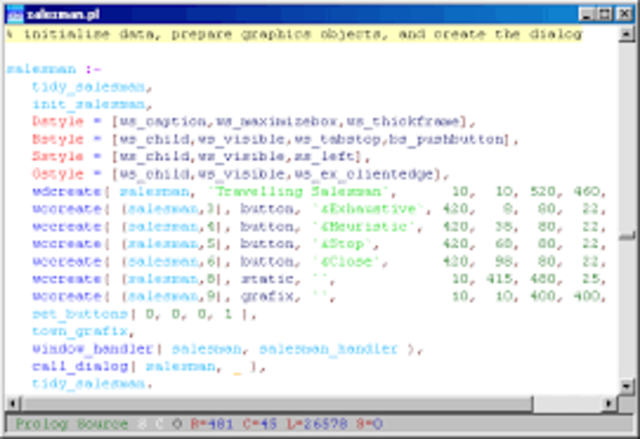Minimize the salesman.pl editor window
Image resolution: width=640 pixels, height=439 pixels.
pyautogui.click(x=586, y=14)
